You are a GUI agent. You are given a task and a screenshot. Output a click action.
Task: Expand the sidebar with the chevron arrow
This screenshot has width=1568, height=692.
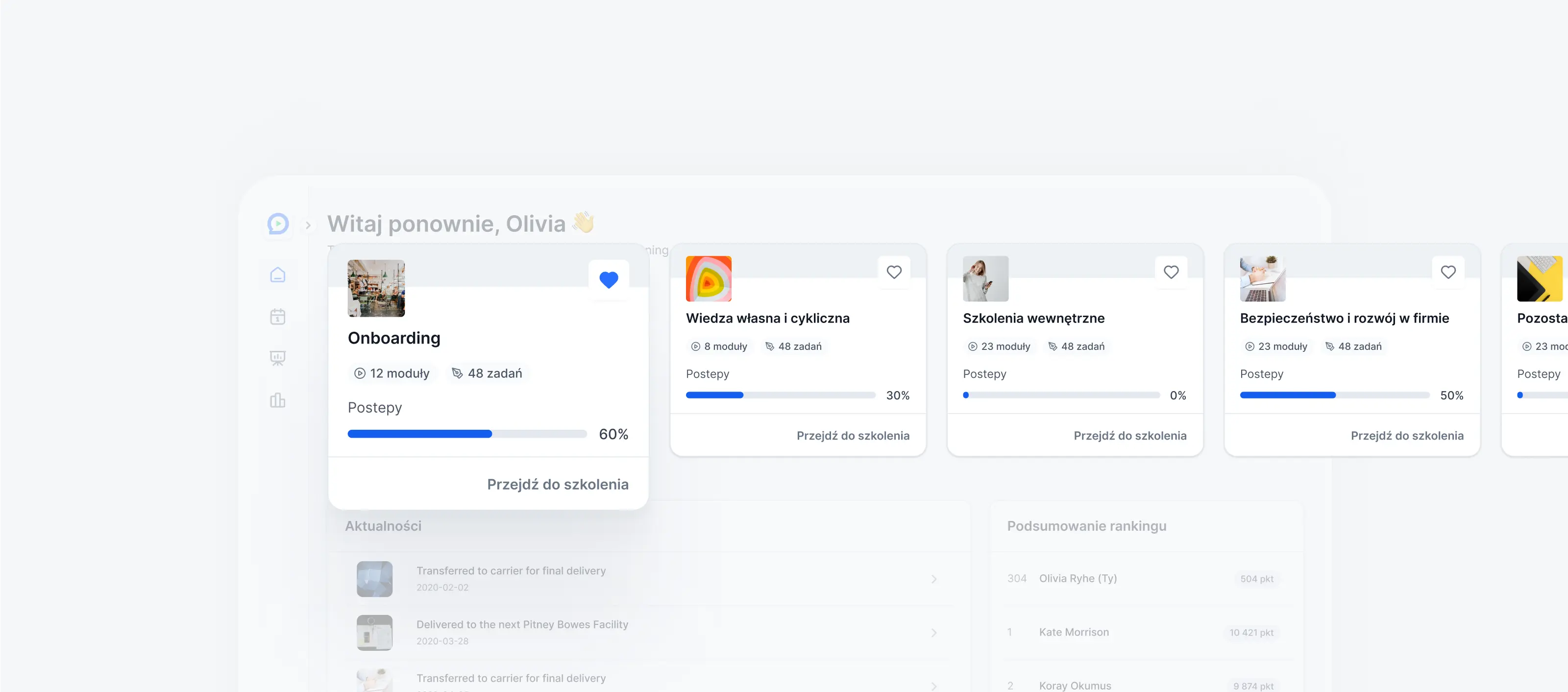point(308,225)
